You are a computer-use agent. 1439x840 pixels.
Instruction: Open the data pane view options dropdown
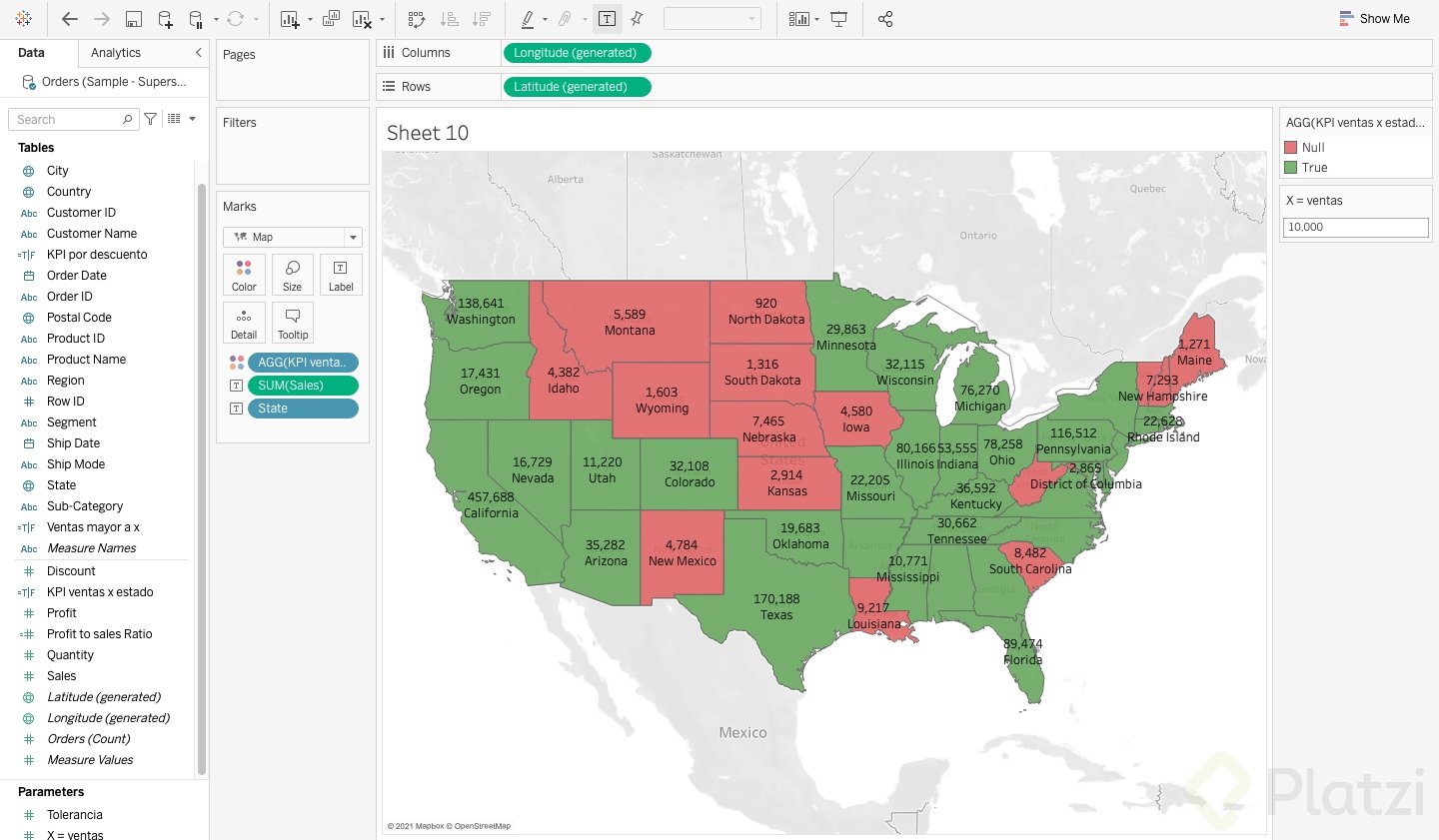[x=181, y=119]
